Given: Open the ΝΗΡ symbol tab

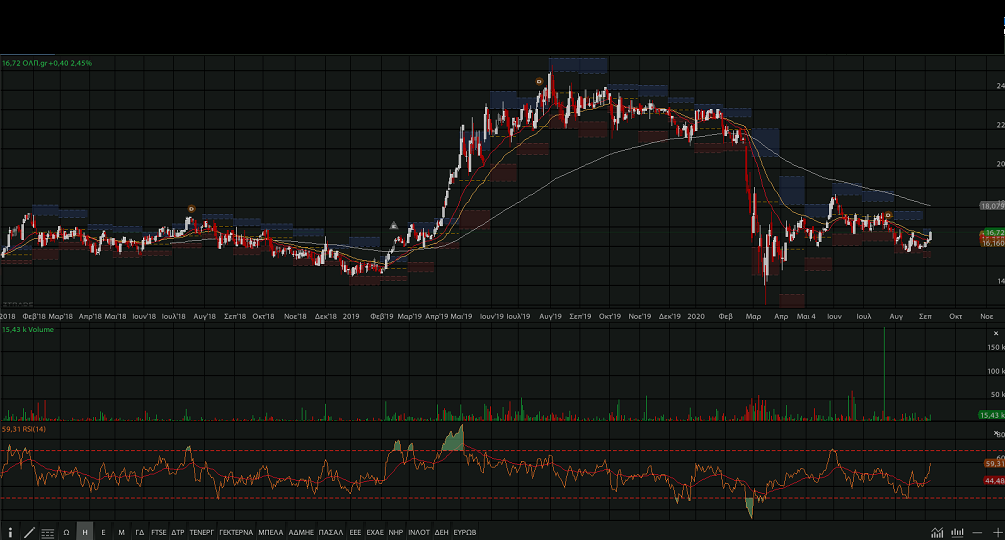Looking at the screenshot, I should click(395, 532).
